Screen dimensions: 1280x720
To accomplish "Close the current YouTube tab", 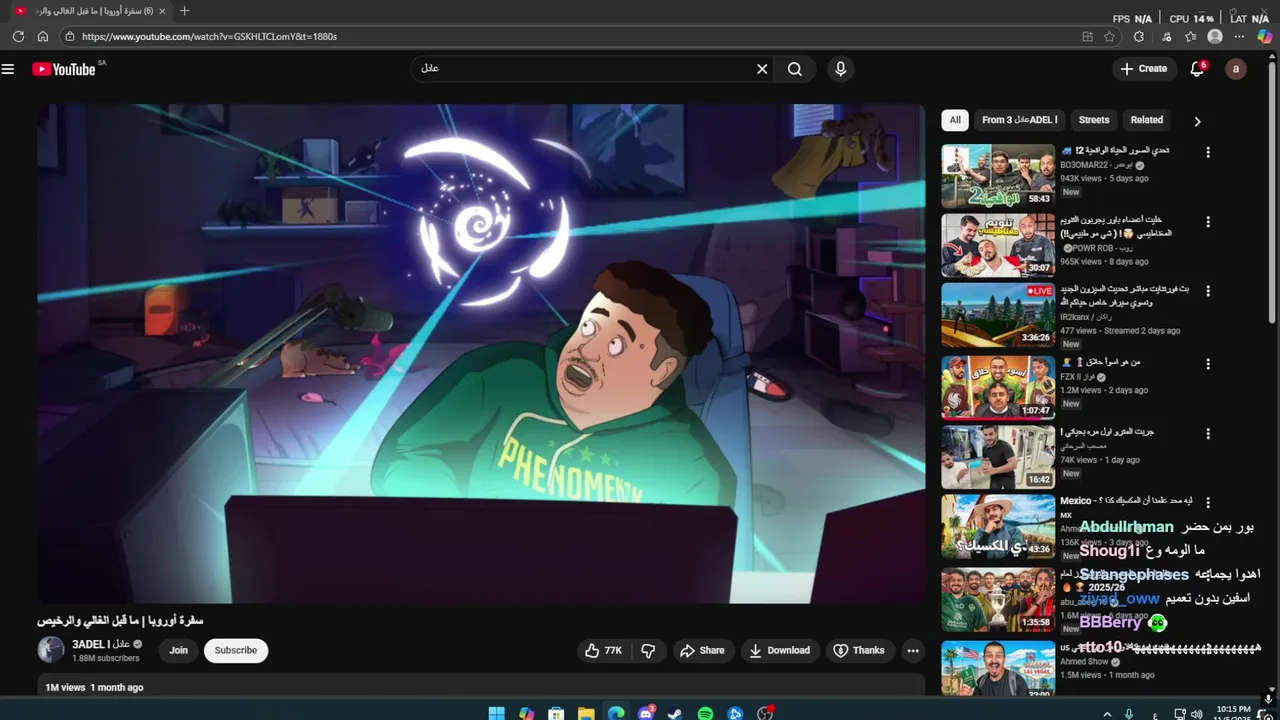I will 162,11.
